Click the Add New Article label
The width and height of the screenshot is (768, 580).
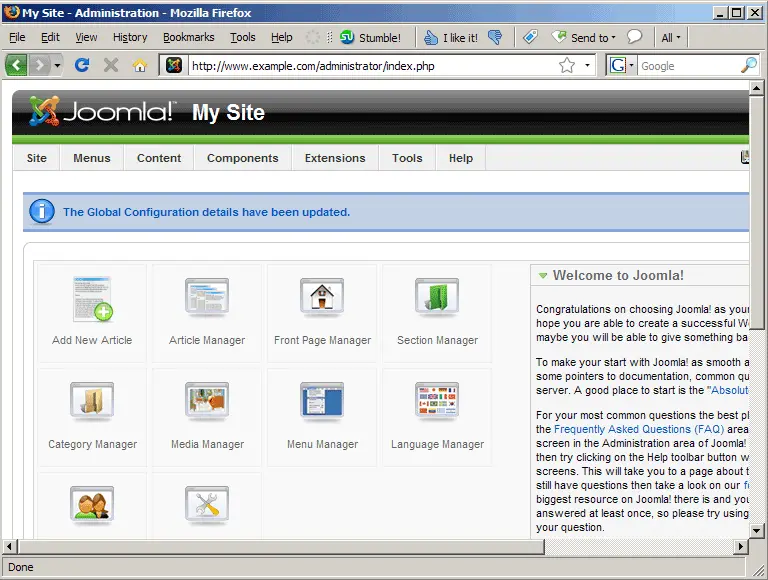pos(92,340)
